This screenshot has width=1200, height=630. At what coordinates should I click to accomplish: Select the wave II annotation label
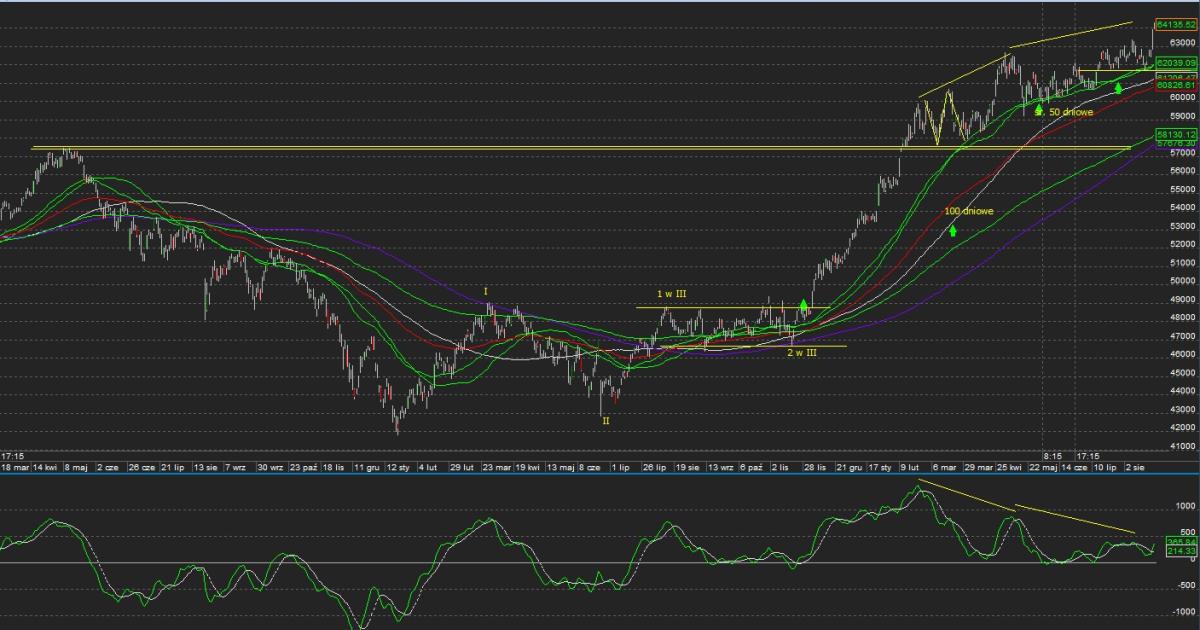[605, 422]
